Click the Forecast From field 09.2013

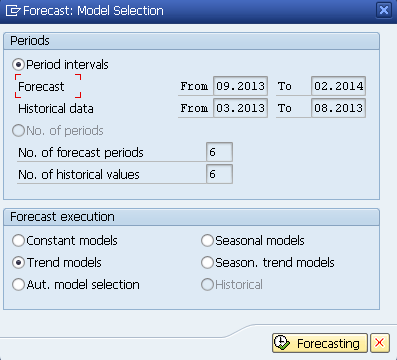point(240,86)
